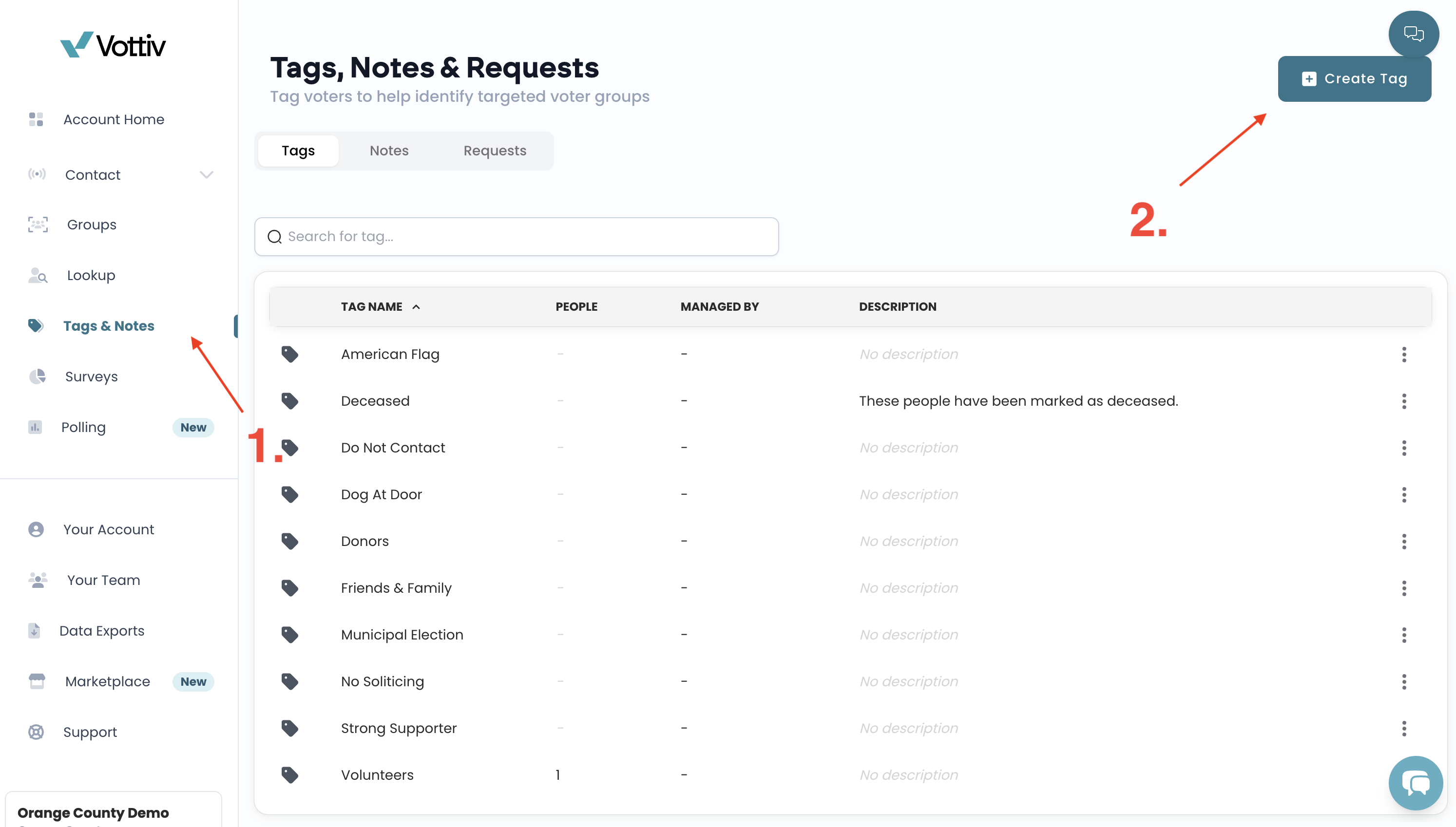Click the Vottiv logo
Image resolution: width=1456 pixels, height=827 pixels.
tap(113, 45)
